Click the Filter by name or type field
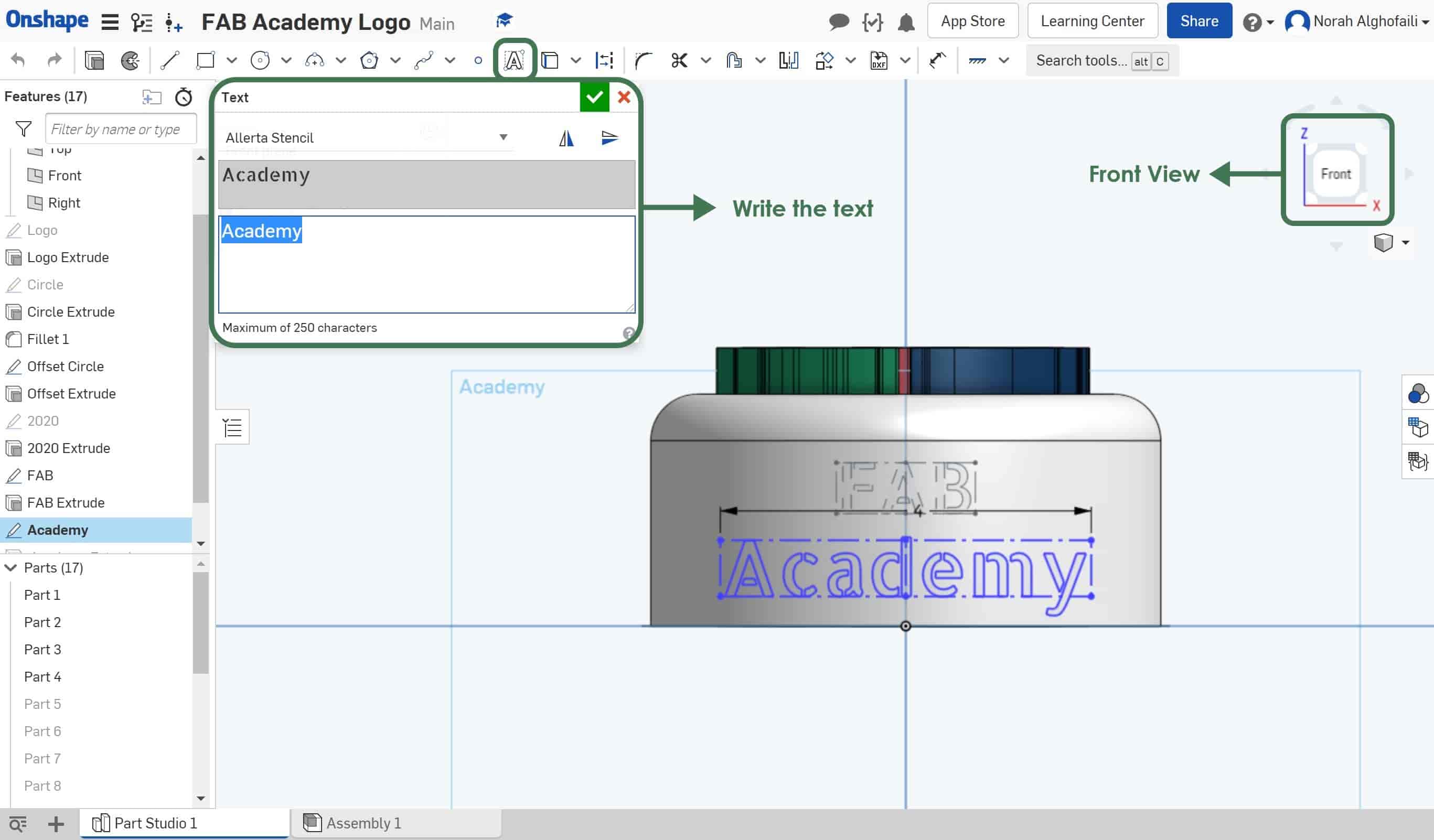The height and width of the screenshot is (840, 1434). 121,129
